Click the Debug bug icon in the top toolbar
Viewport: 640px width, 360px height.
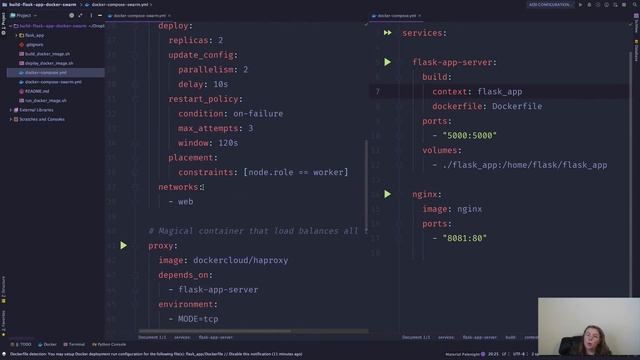(589, 4)
